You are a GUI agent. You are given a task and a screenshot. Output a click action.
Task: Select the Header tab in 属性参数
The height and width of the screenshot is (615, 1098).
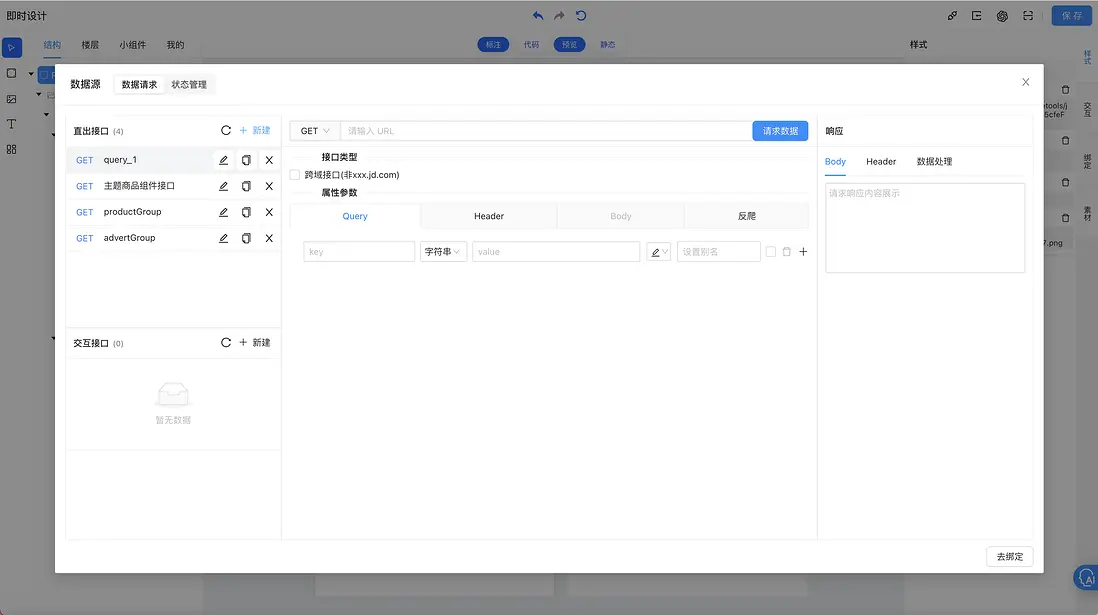tap(488, 216)
